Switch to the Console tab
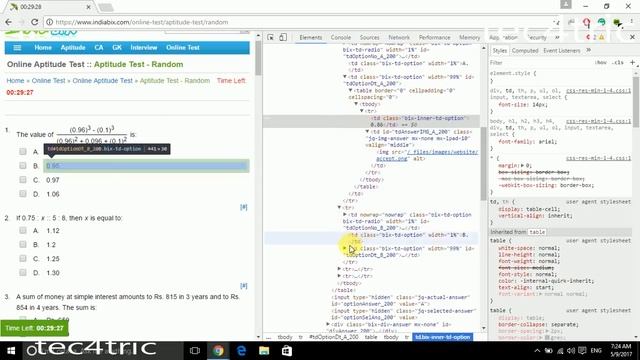Viewport: 640px width, 360px height. coord(341,38)
